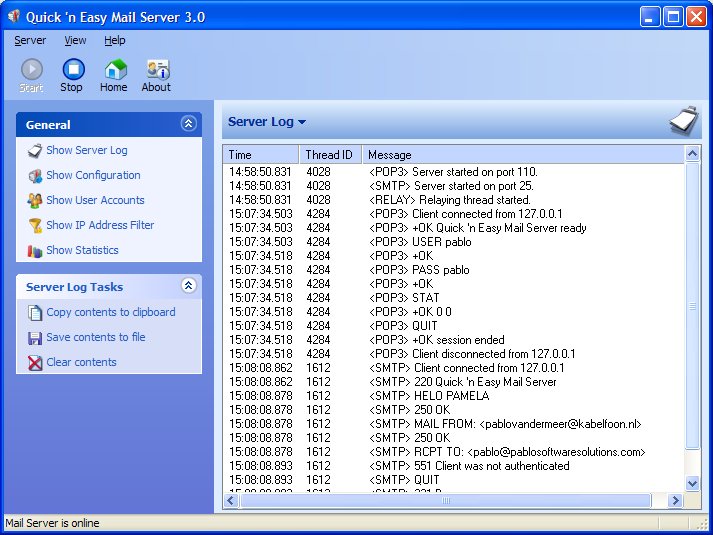The width and height of the screenshot is (713, 535).
Task: Select the 'Server started on port 110.' log row
Action: [453, 172]
